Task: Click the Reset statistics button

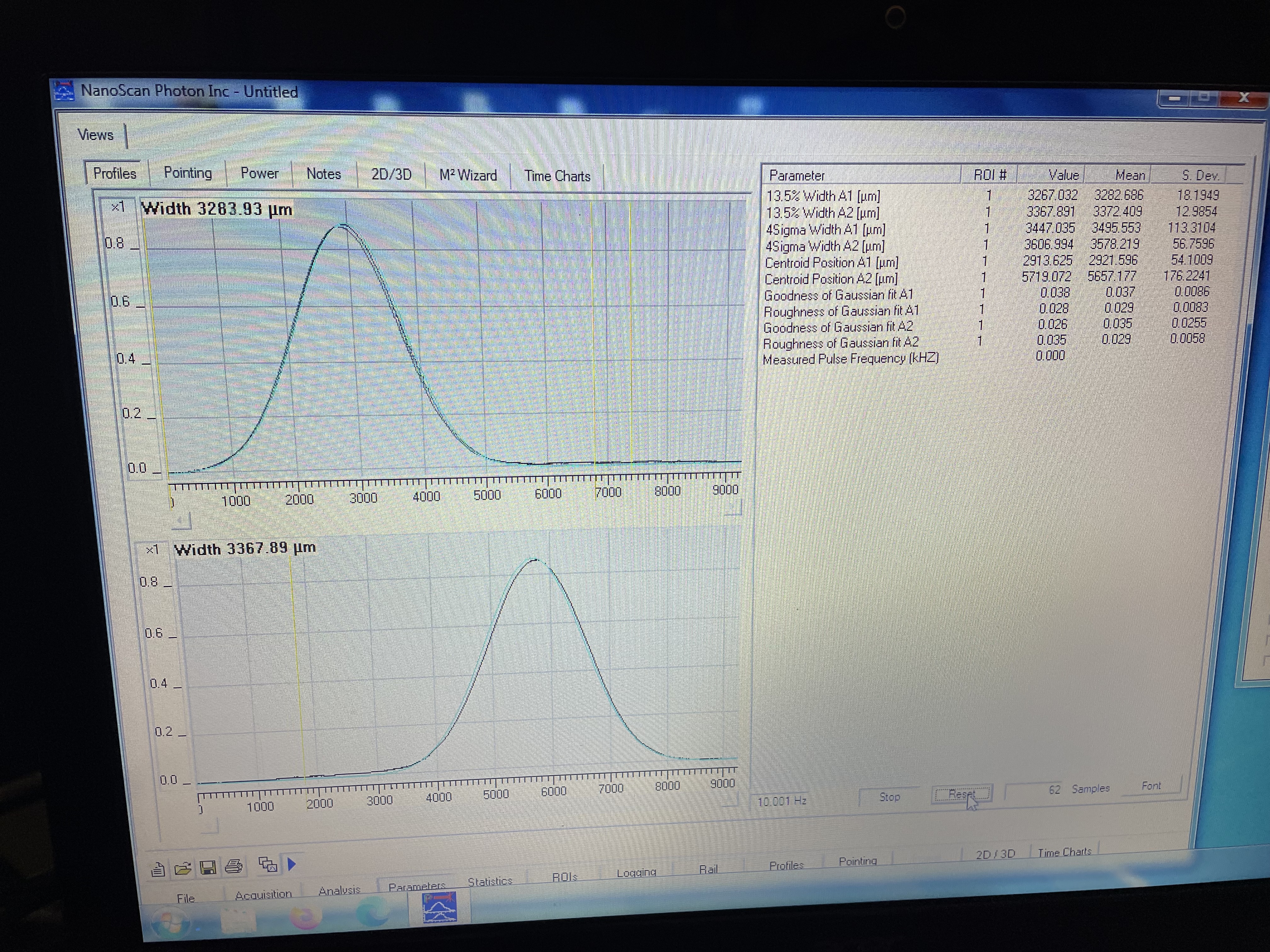Action: coord(962,794)
